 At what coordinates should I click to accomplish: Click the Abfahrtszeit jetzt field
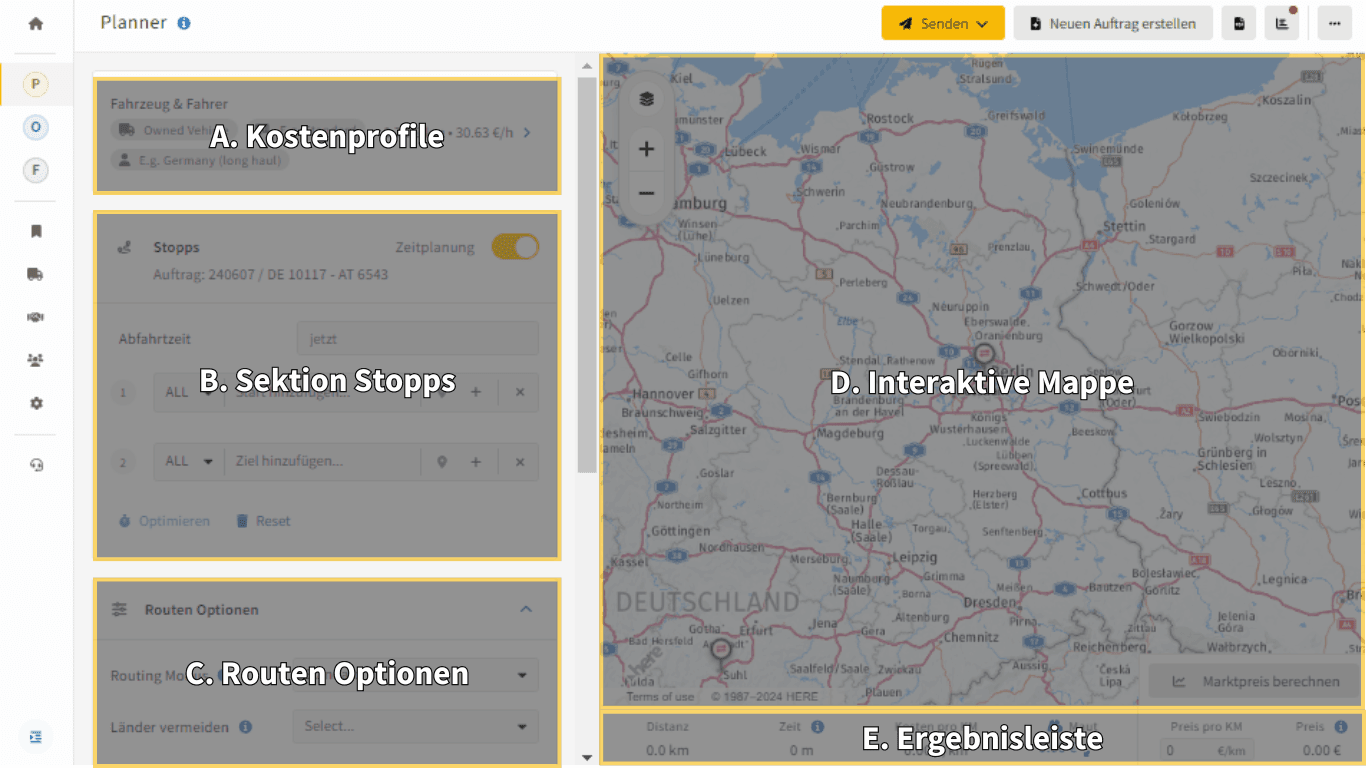(417, 338)
